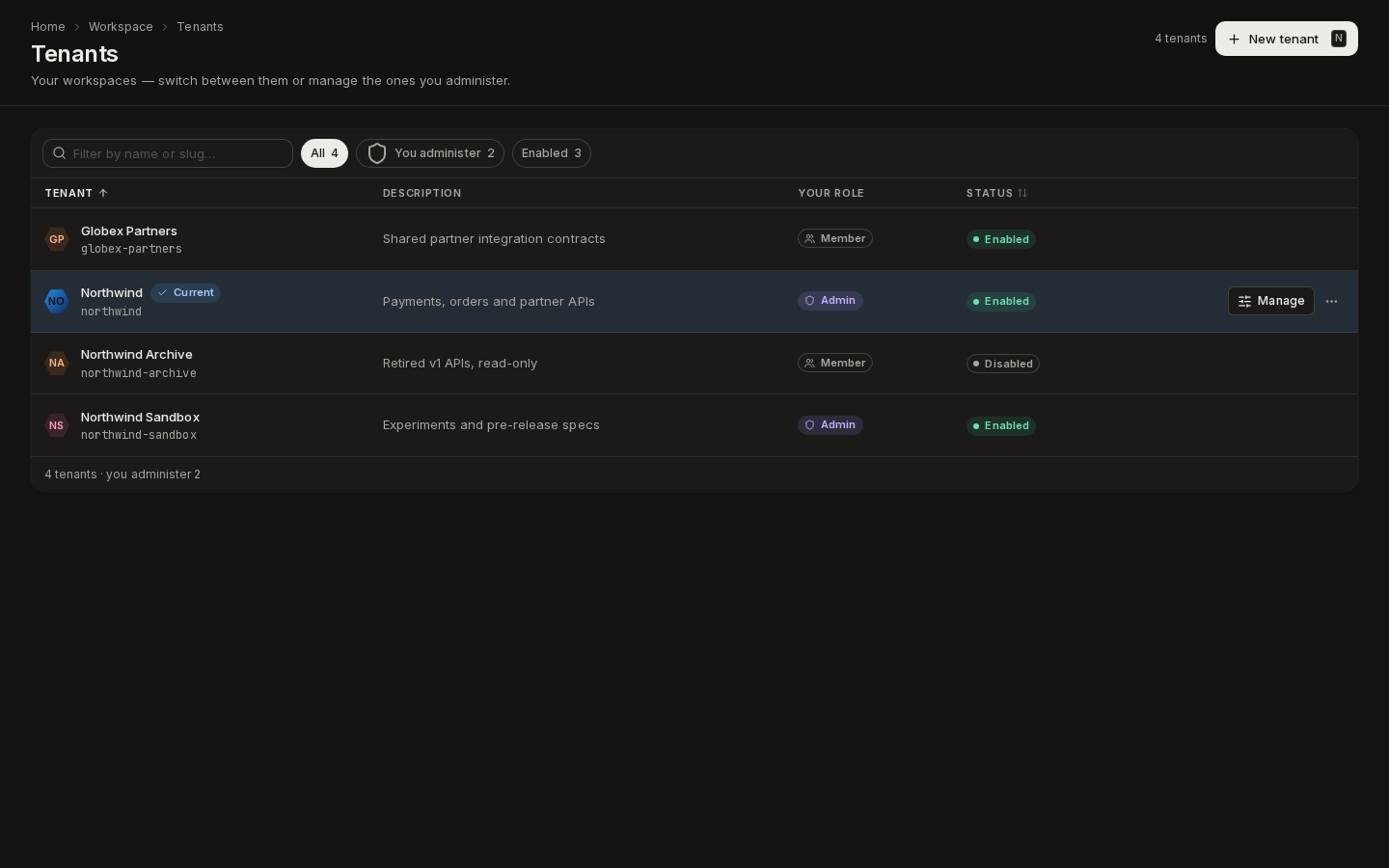Select the Northwind Sandbox tenant name
This screenshot has height=868, width=1389.
(140, 417)
